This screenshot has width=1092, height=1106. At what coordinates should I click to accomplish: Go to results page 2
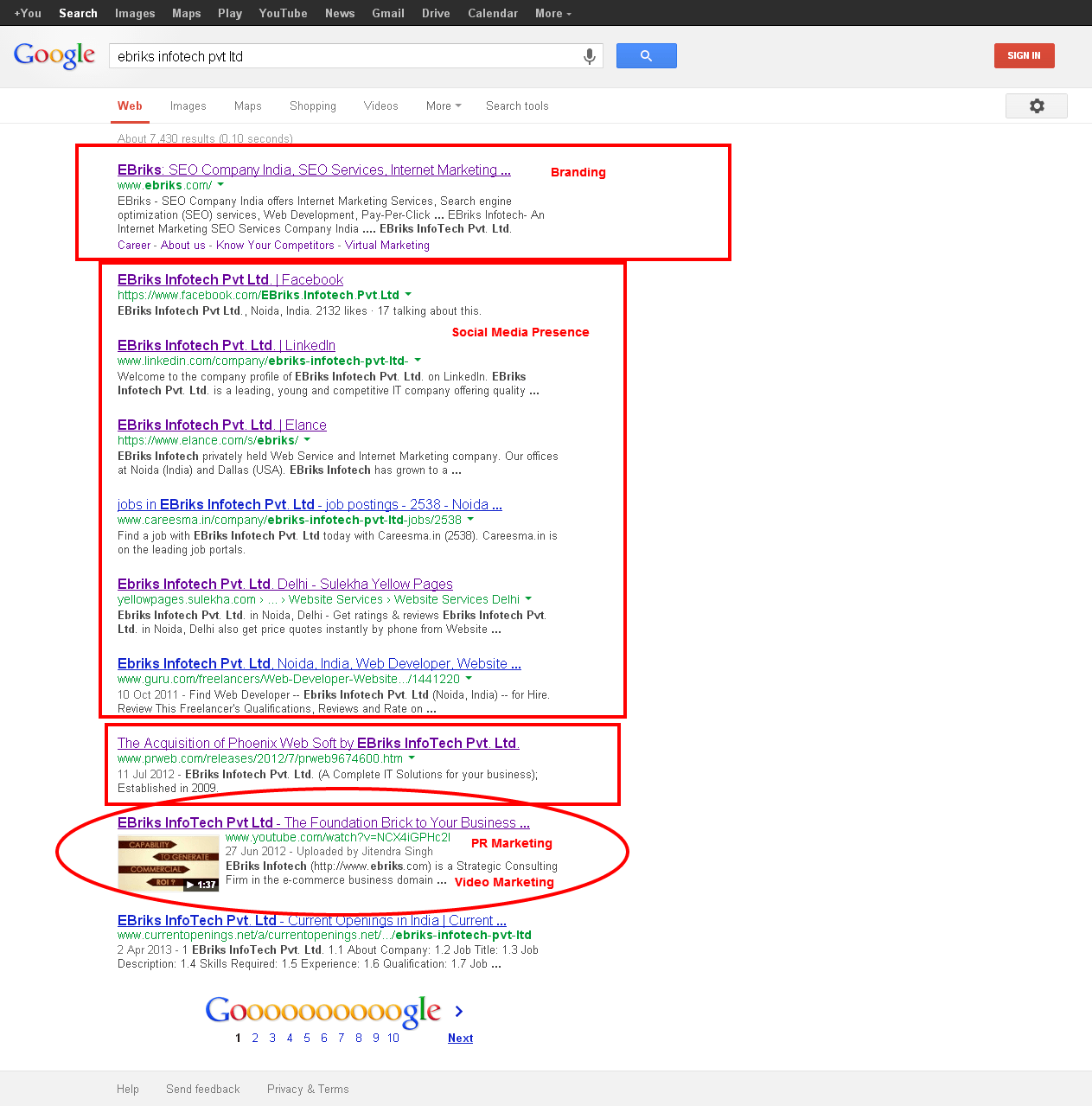(x=255, y=1038)
